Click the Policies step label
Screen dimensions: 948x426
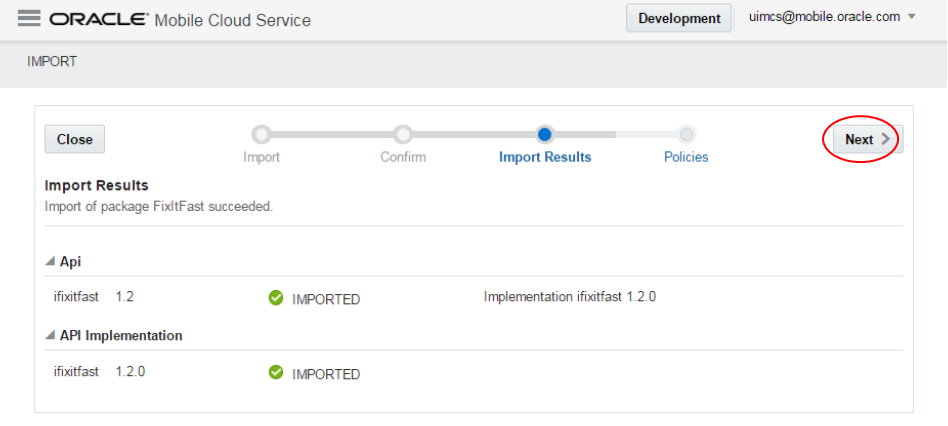686,157
